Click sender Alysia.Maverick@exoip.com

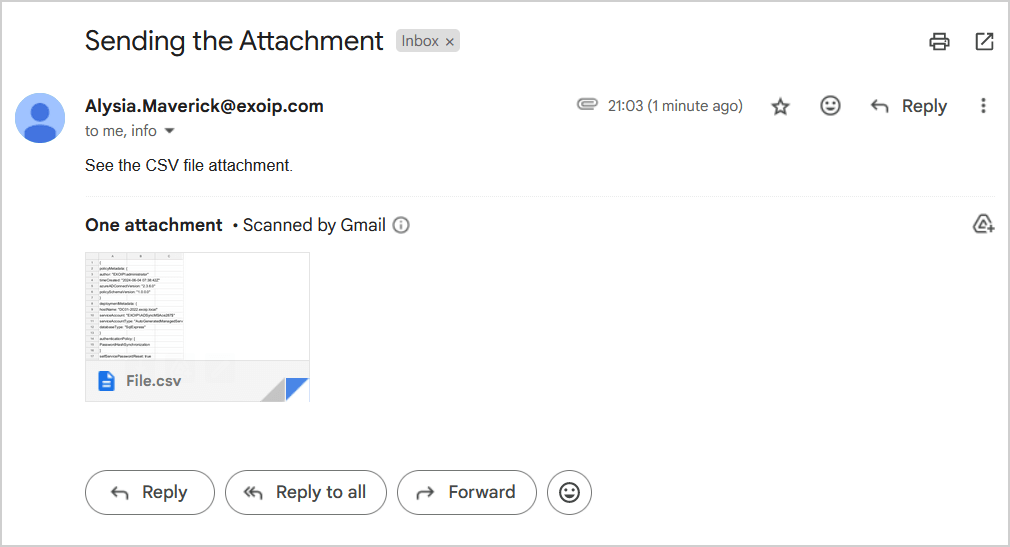pos(204,106)
